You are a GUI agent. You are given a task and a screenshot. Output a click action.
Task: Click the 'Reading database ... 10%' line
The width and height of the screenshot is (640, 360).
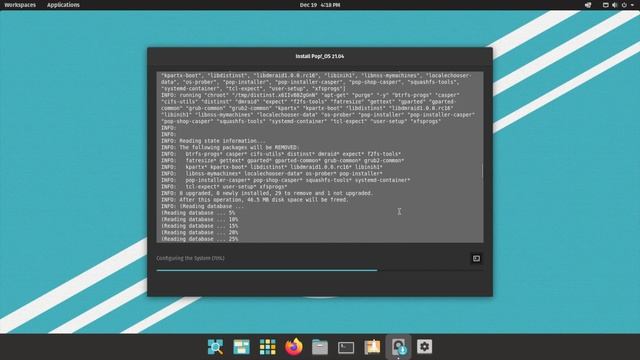[200, 219]
